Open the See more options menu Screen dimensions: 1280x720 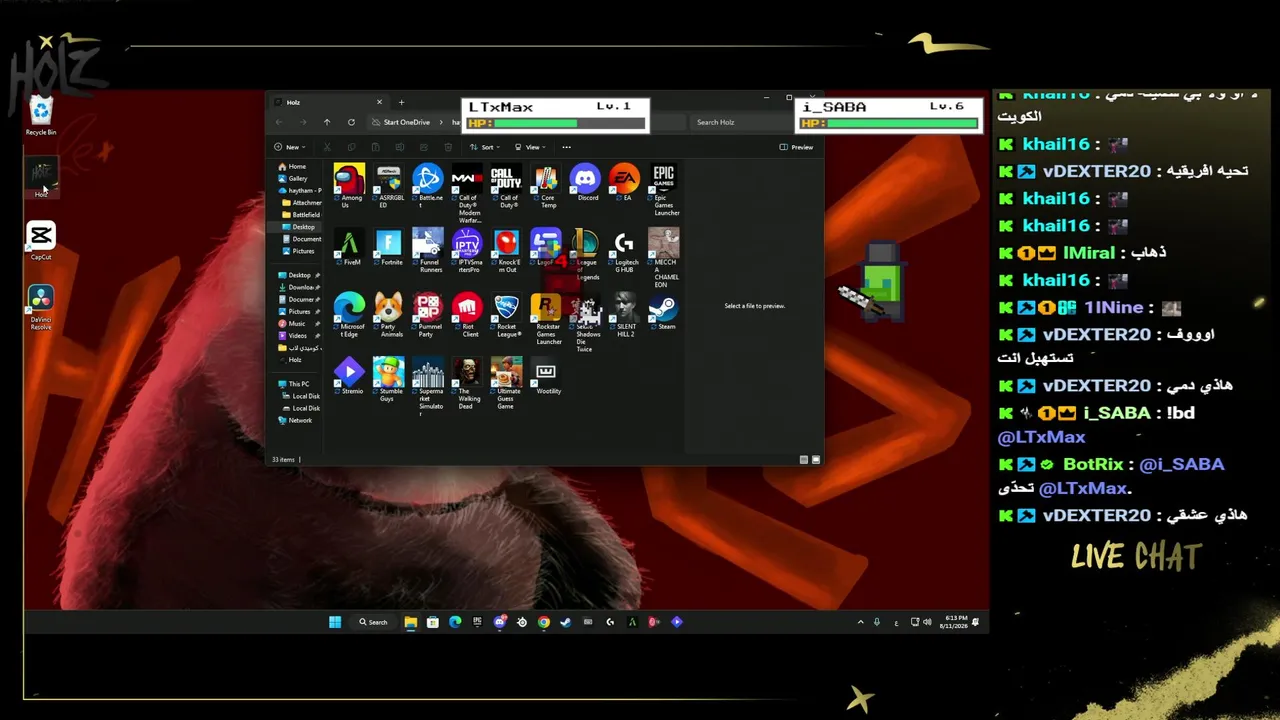pos(566,147)
